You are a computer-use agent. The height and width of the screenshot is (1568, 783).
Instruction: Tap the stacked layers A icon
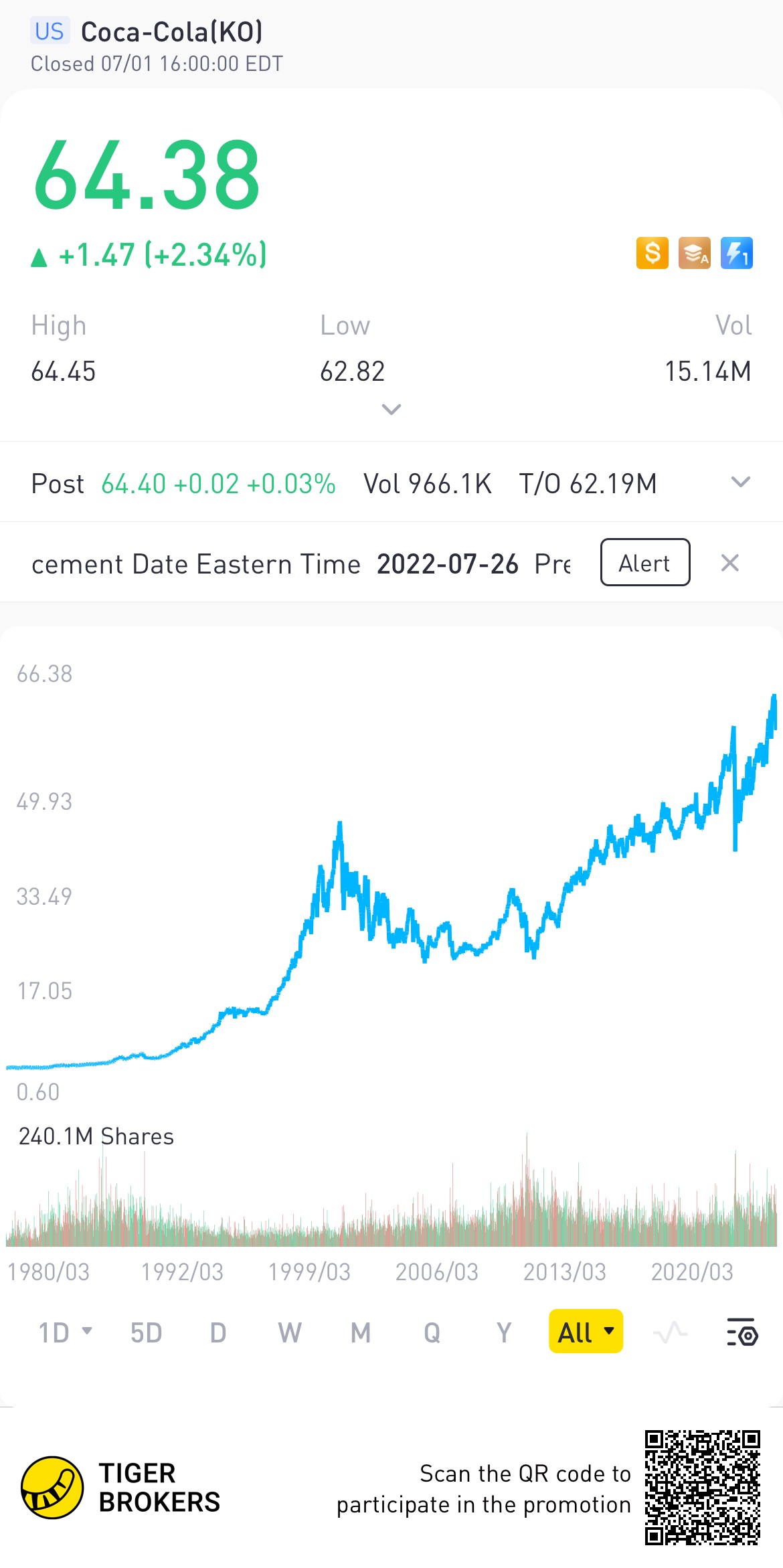coord(694,254)
